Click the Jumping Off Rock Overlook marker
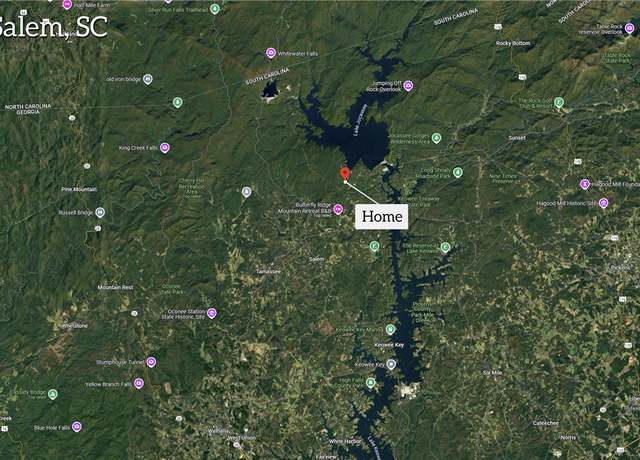 click(408, 86)
